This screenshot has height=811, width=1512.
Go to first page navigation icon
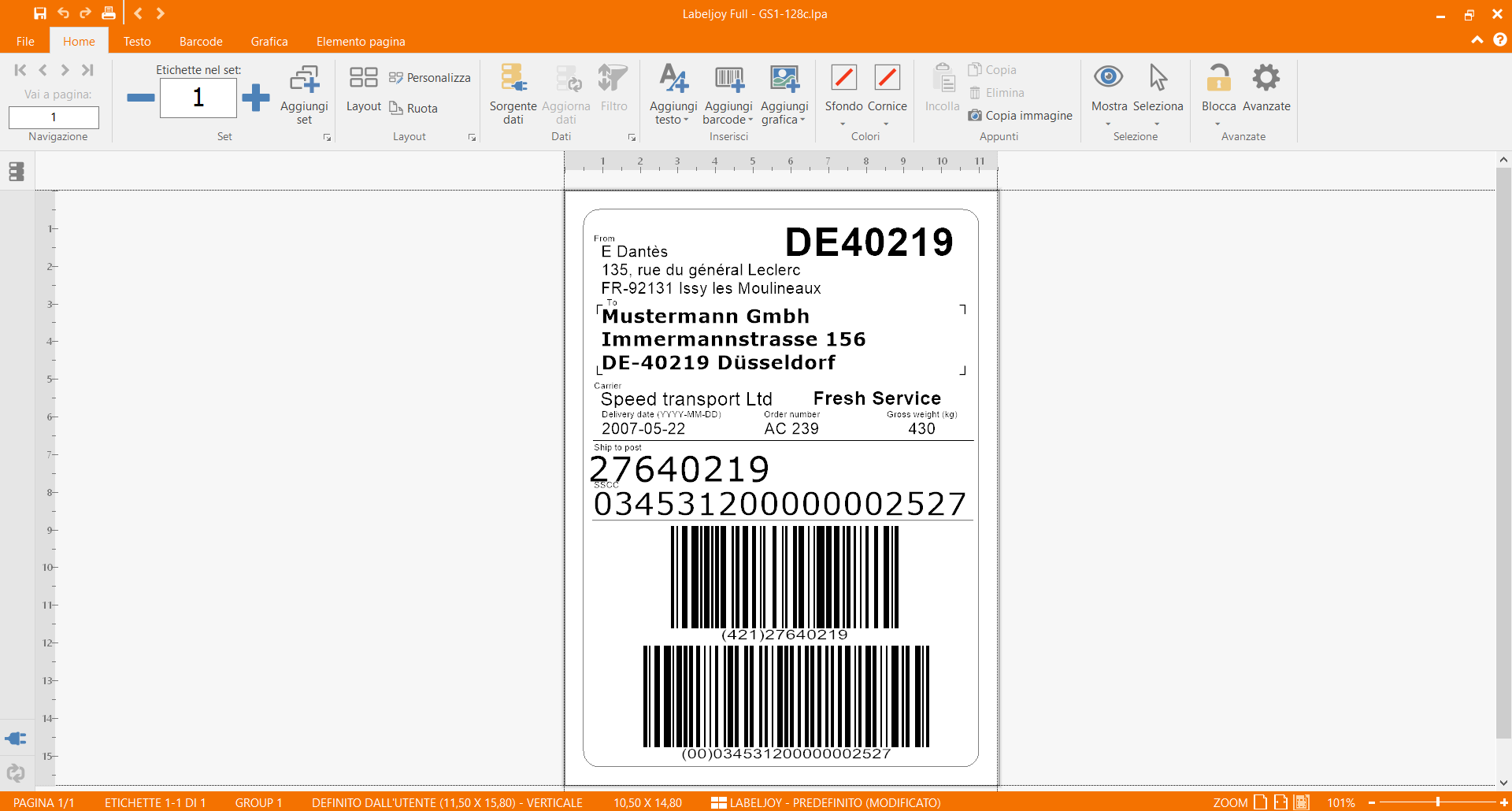20,70
